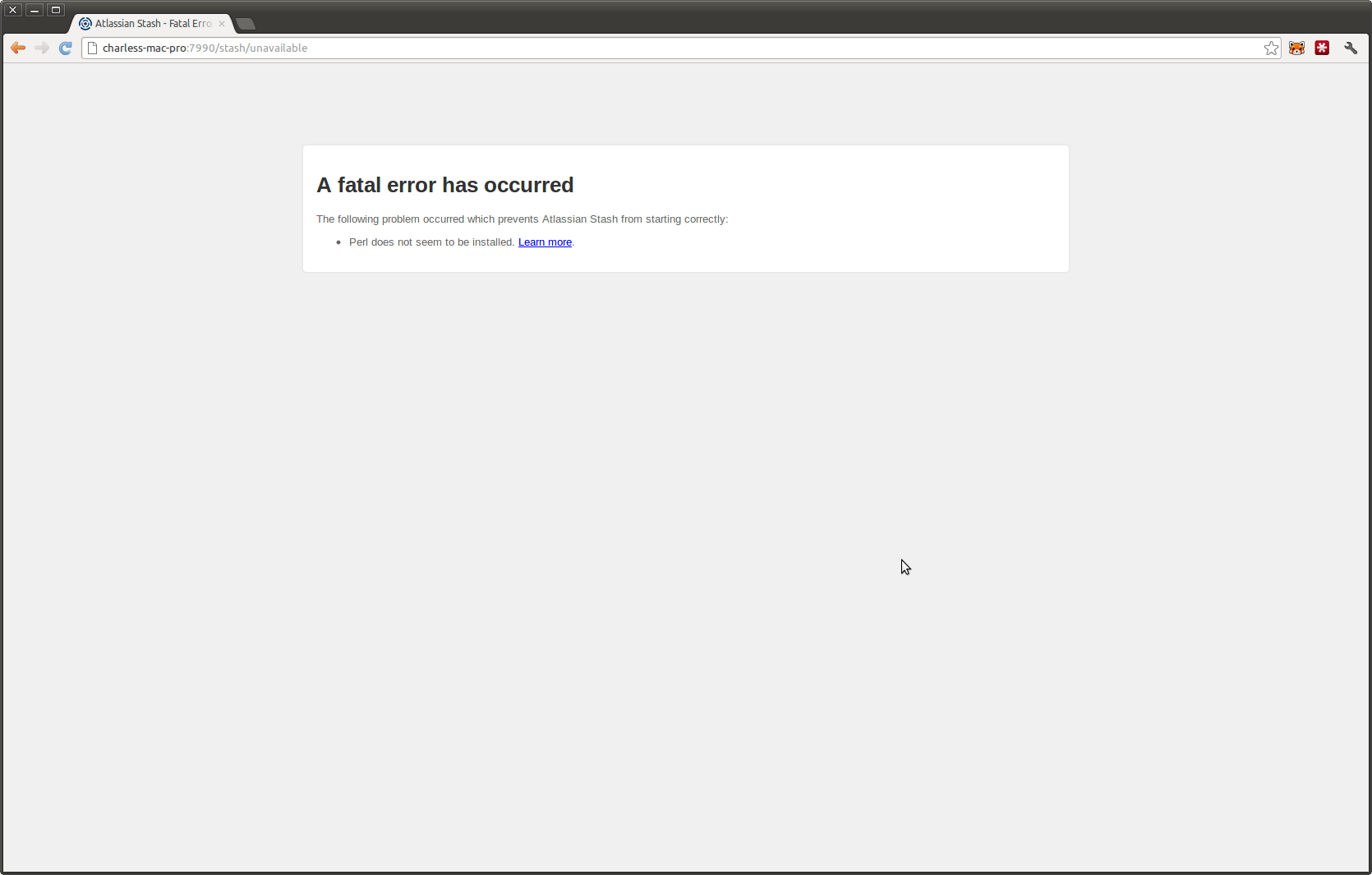This screenshot has height=875, width=1372.
Task: Click the 'Perl does not seem to be installed' text
Action: click(x=431, y=242)
